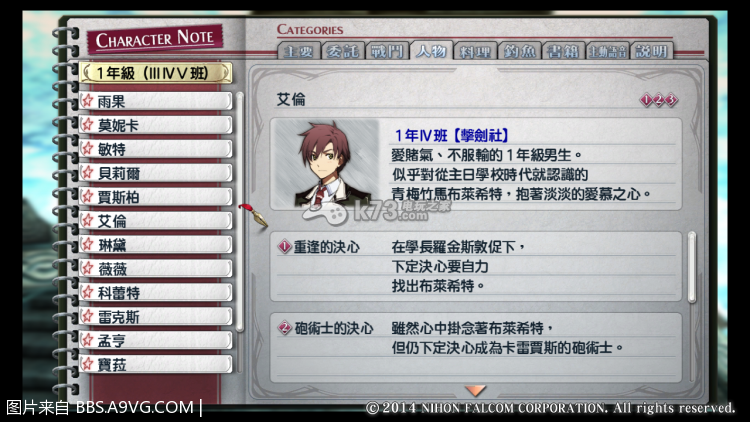Click 艾倫's portrait thumbnail
Viewport: 750px width, 422px height.
pyautogui.click(x=327, y=164)
